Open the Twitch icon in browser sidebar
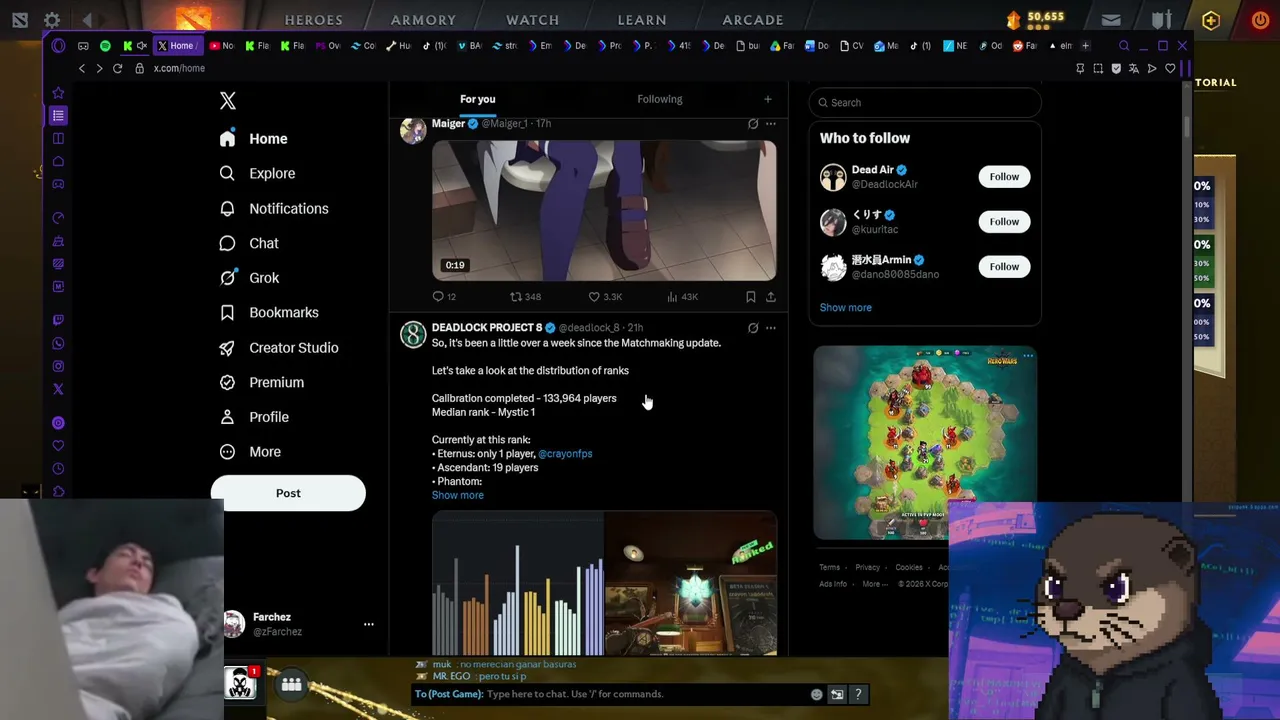 [58, 320]
